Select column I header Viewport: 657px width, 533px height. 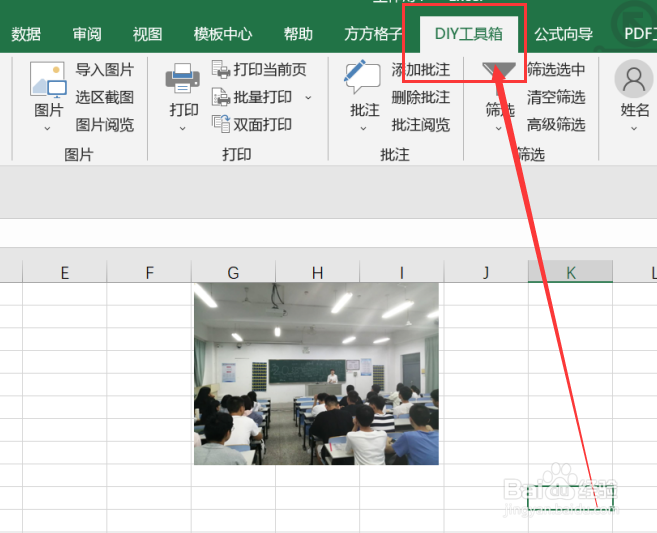(x=402, y=272)
